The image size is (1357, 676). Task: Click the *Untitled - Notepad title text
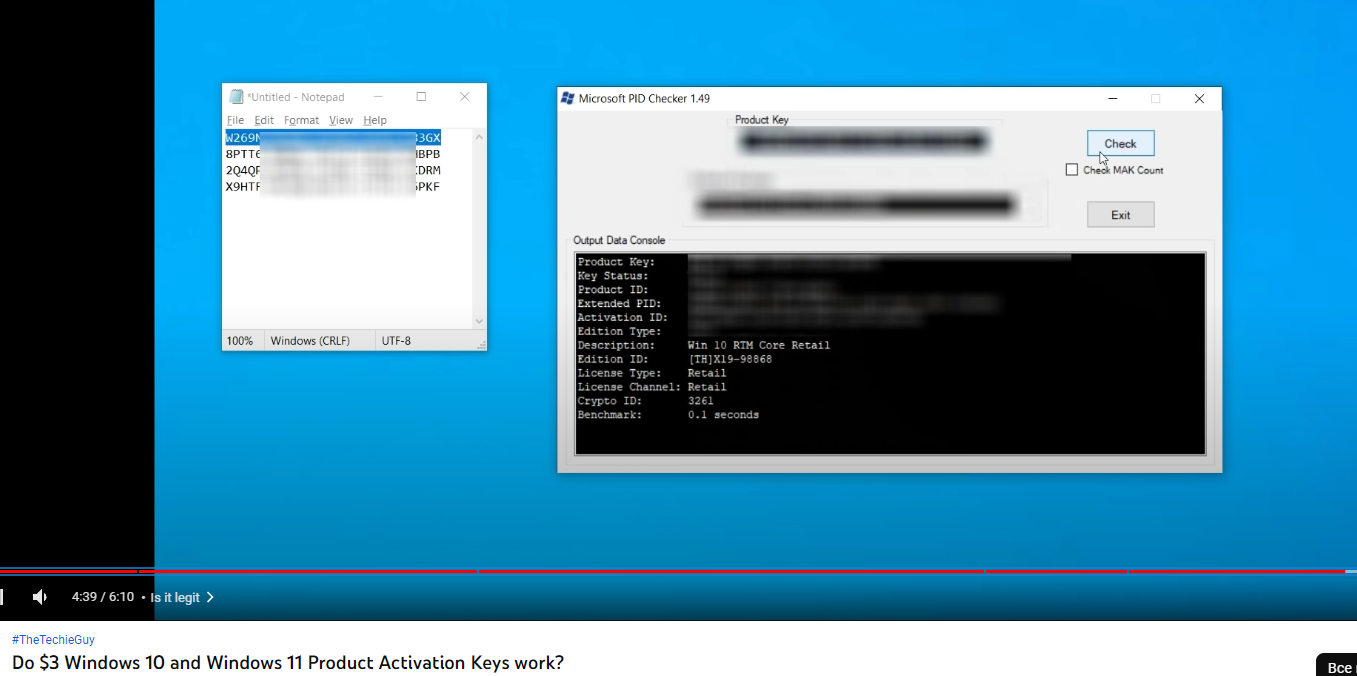296,97
